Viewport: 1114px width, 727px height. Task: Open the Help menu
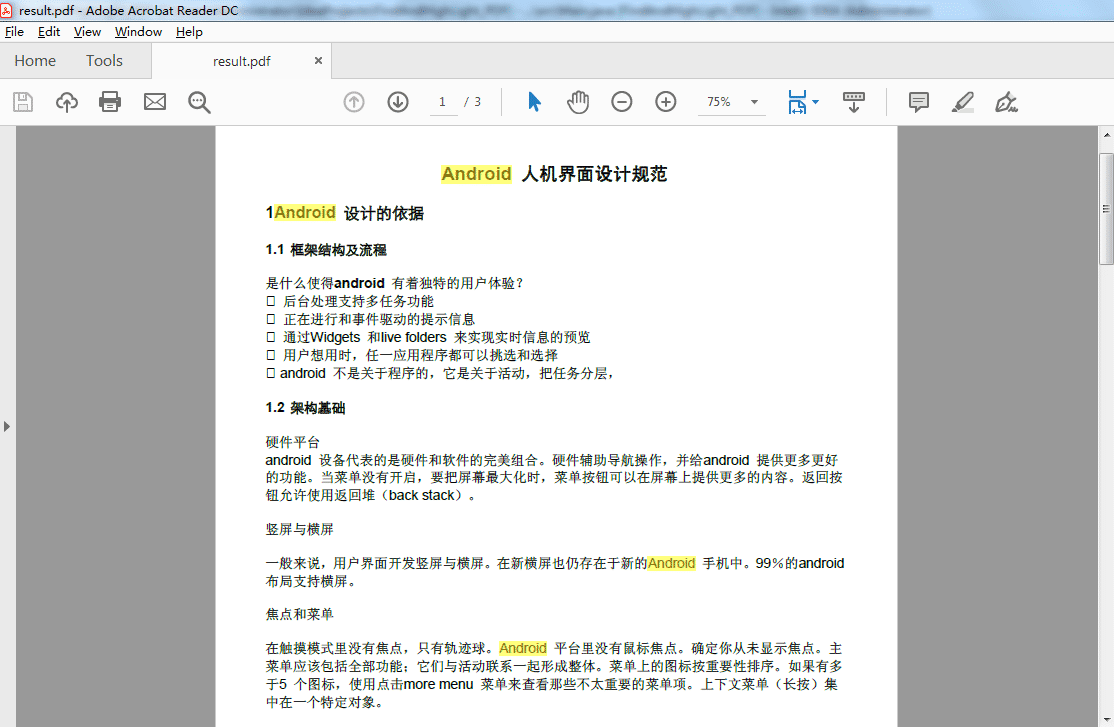pos(189,32)
